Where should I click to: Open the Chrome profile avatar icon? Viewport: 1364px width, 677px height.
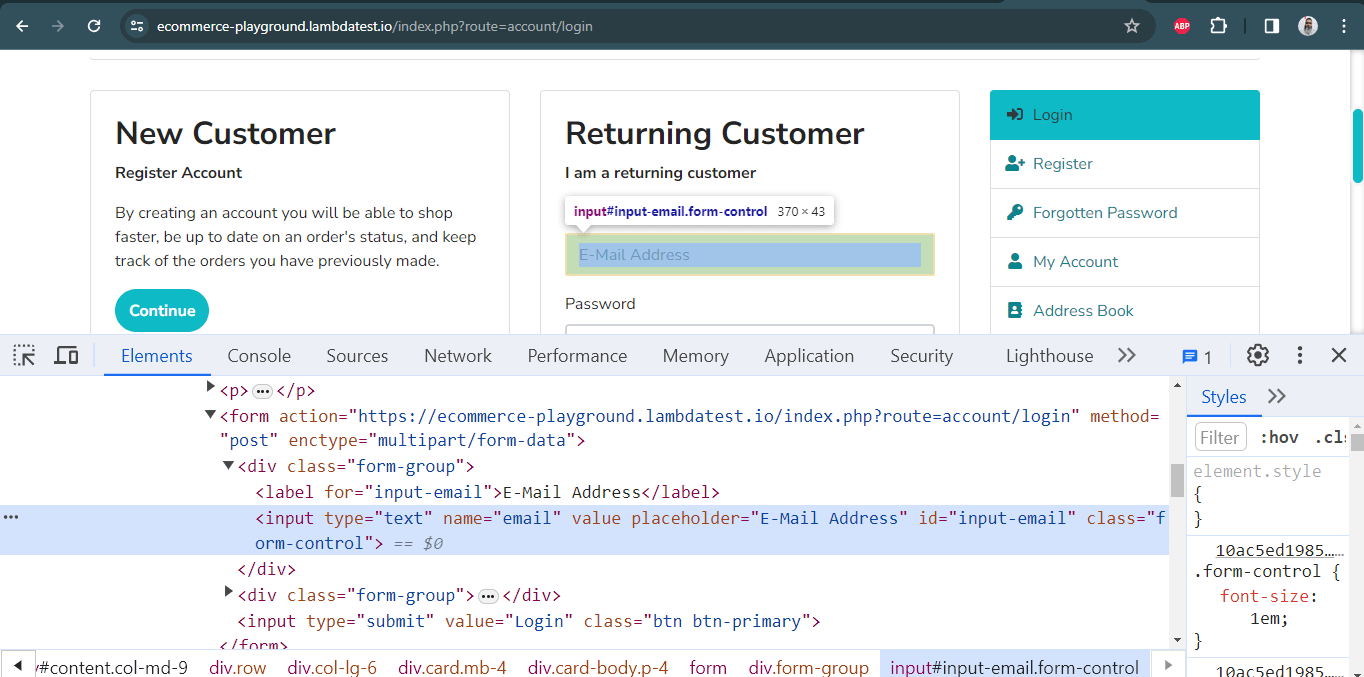pos(1308,25)
